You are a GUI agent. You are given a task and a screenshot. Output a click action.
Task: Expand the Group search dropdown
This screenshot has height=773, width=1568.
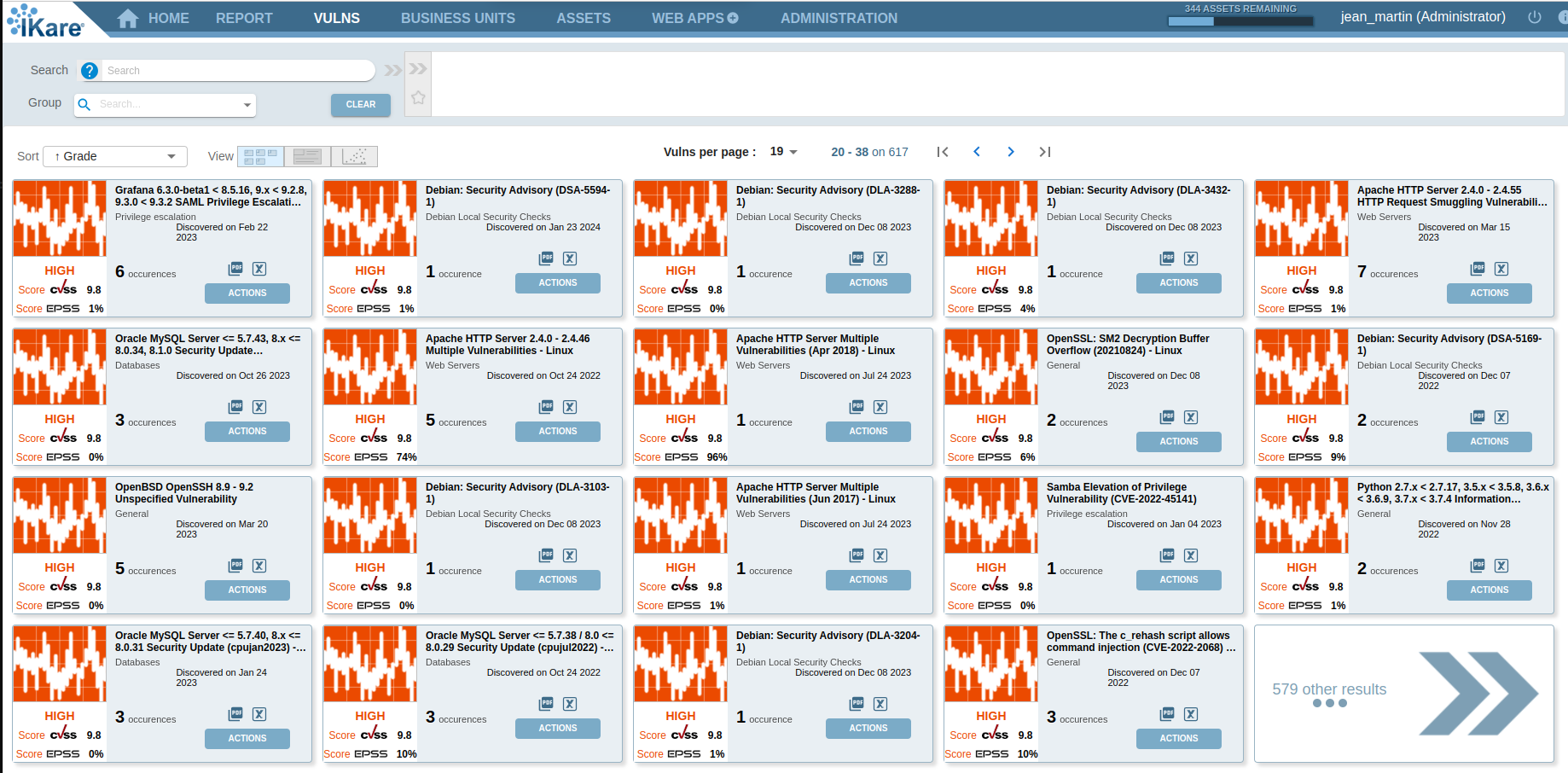pos(246,104)
